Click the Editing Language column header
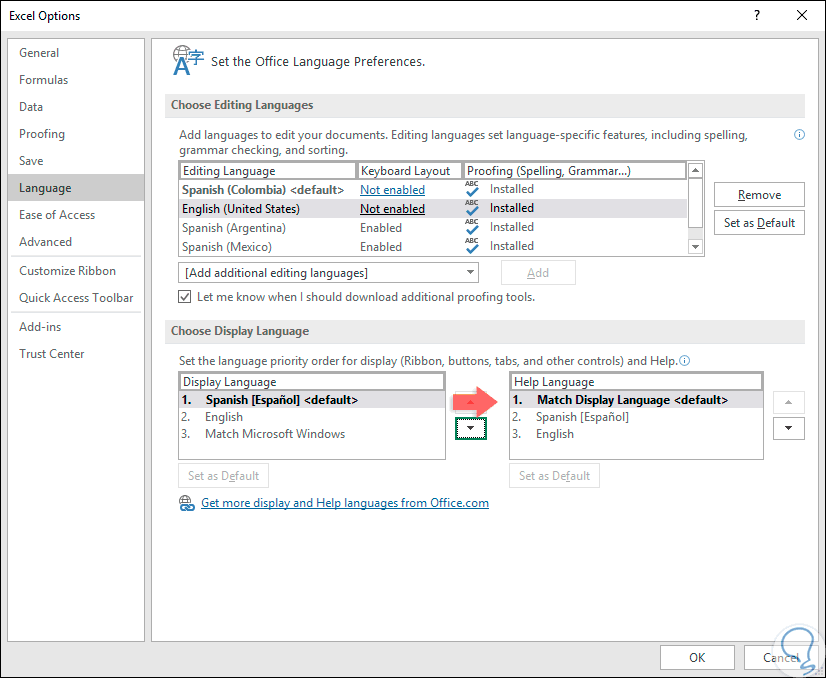This screenshot has width=826, height=678. click(x=268, y=171)
